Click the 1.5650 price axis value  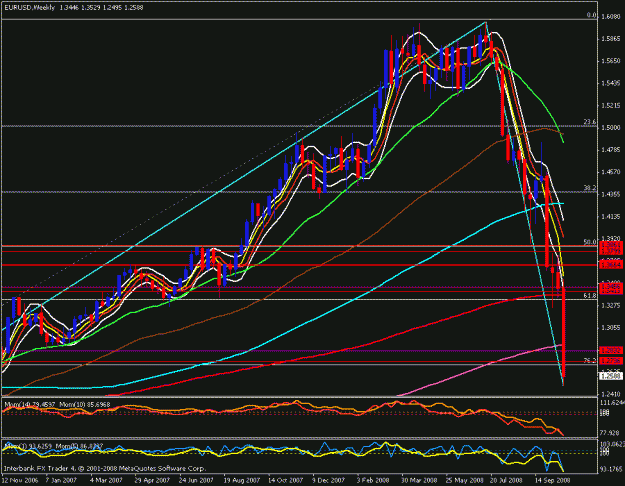pos(611,61)
